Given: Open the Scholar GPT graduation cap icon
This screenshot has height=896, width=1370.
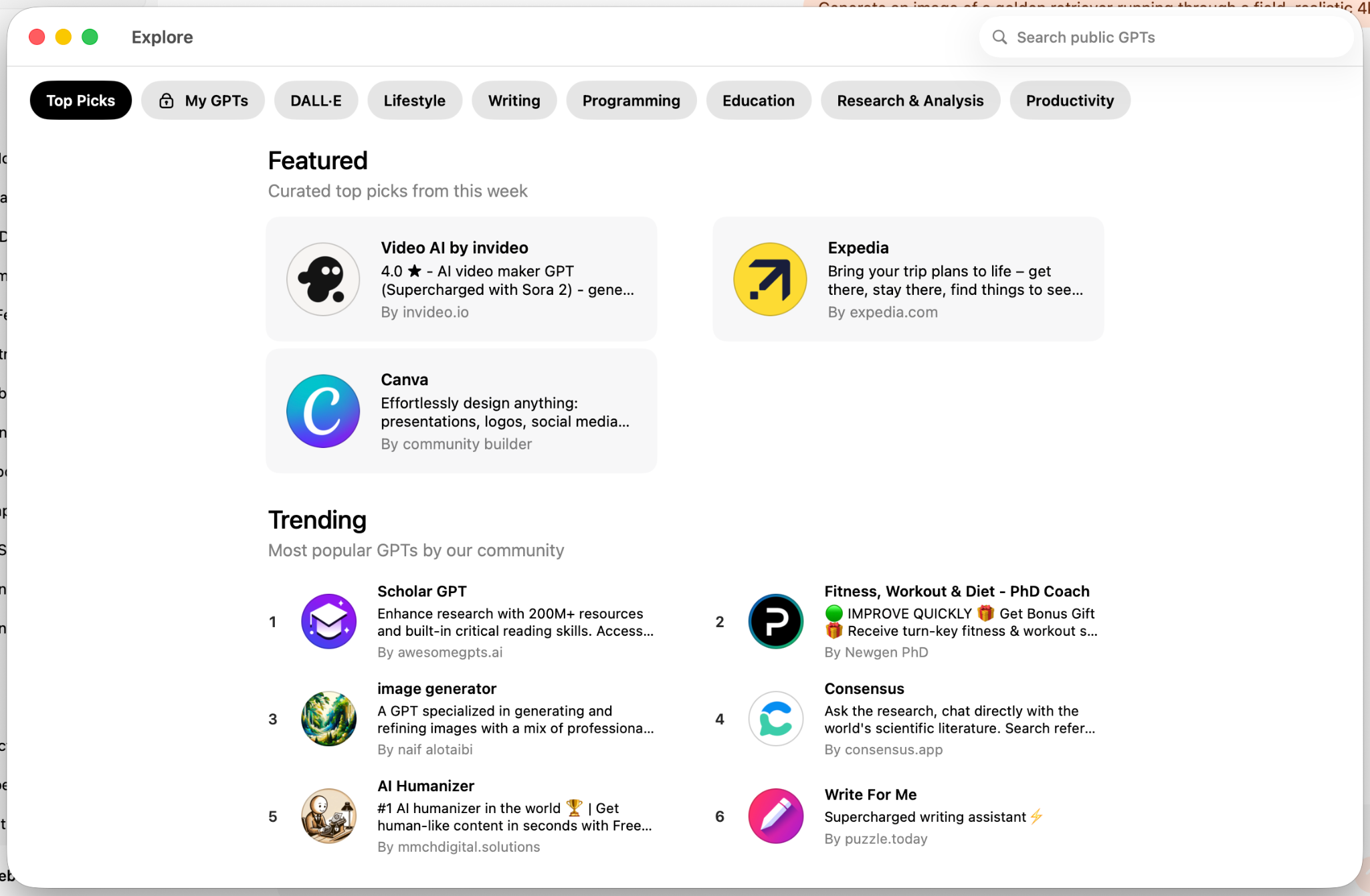Looking at the screenshot, I should 328,621.
